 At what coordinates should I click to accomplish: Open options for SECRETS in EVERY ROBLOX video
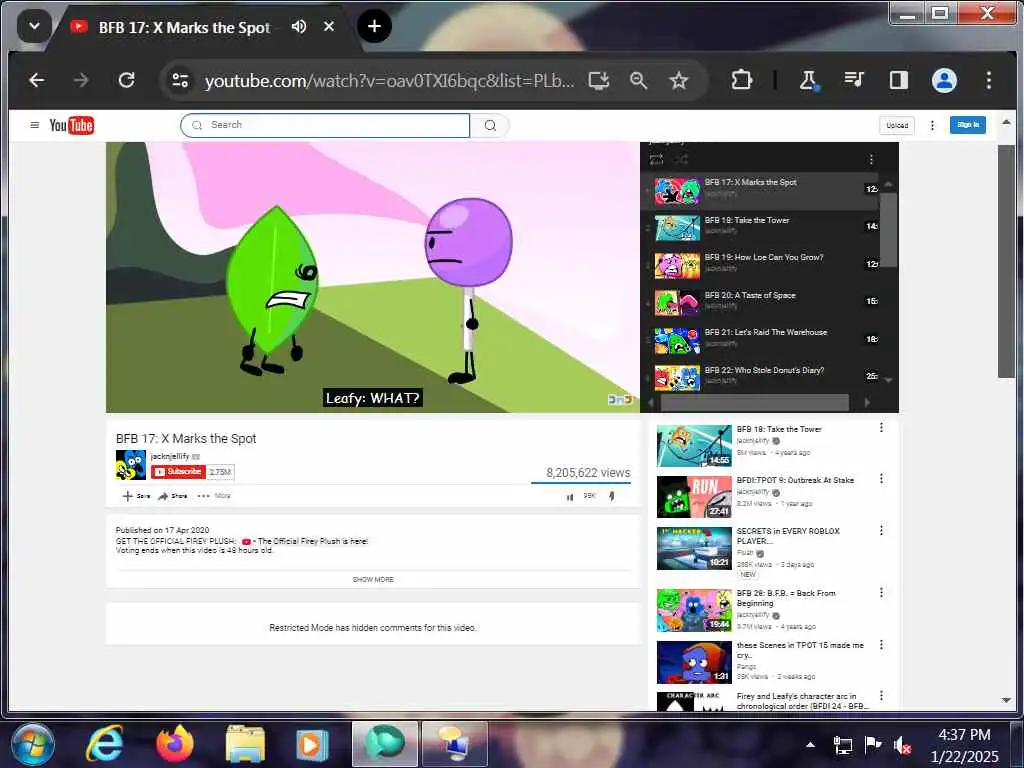click(x=881, y=530)
